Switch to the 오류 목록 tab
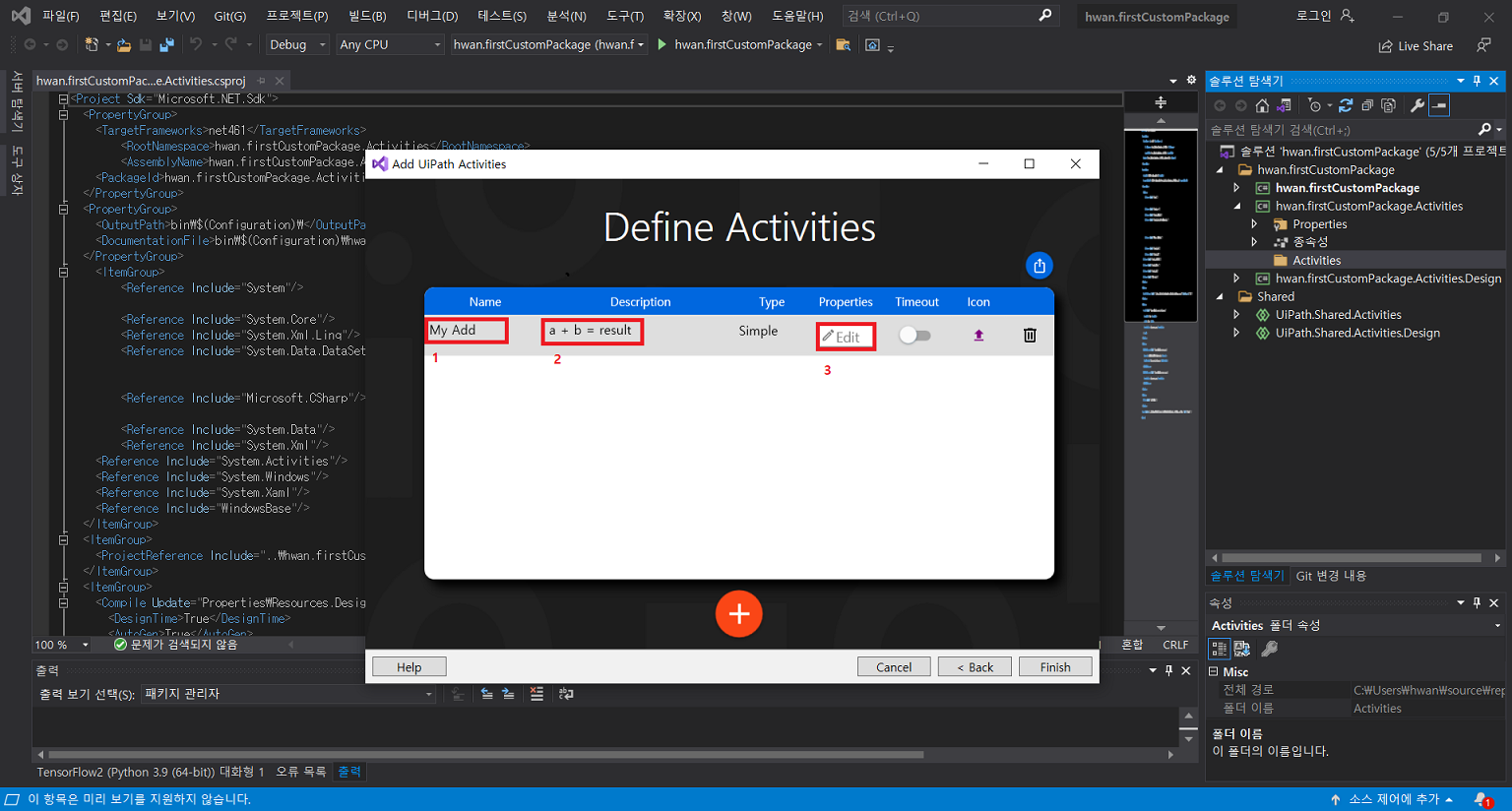 pyautogui.click(x=300, y=772)
